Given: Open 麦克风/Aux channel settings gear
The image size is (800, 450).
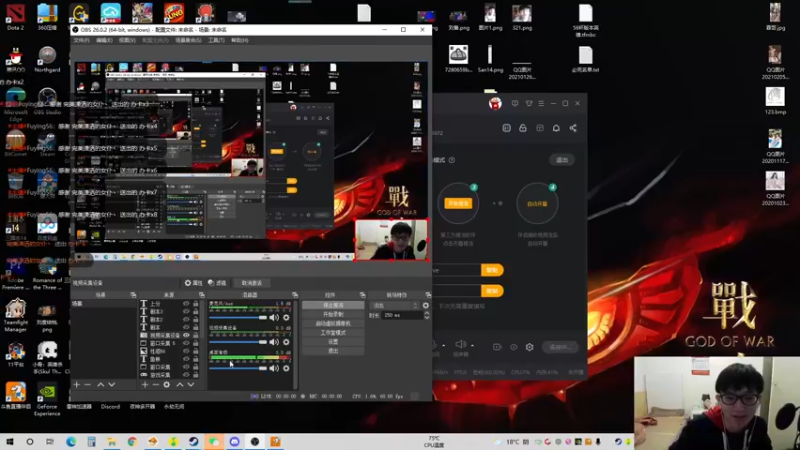Looking at the screenshot, I should click(x=286, y=317).
